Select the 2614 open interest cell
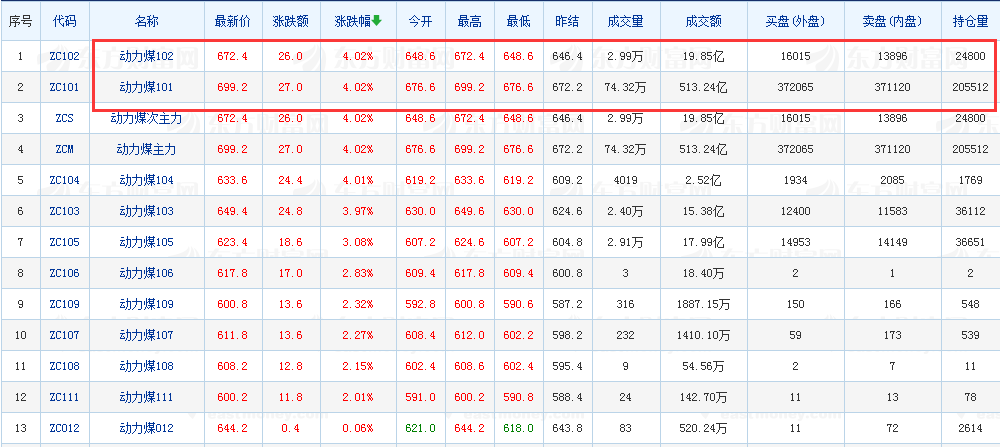Viewport: 1000px width, 447px height. coord(970,429)
